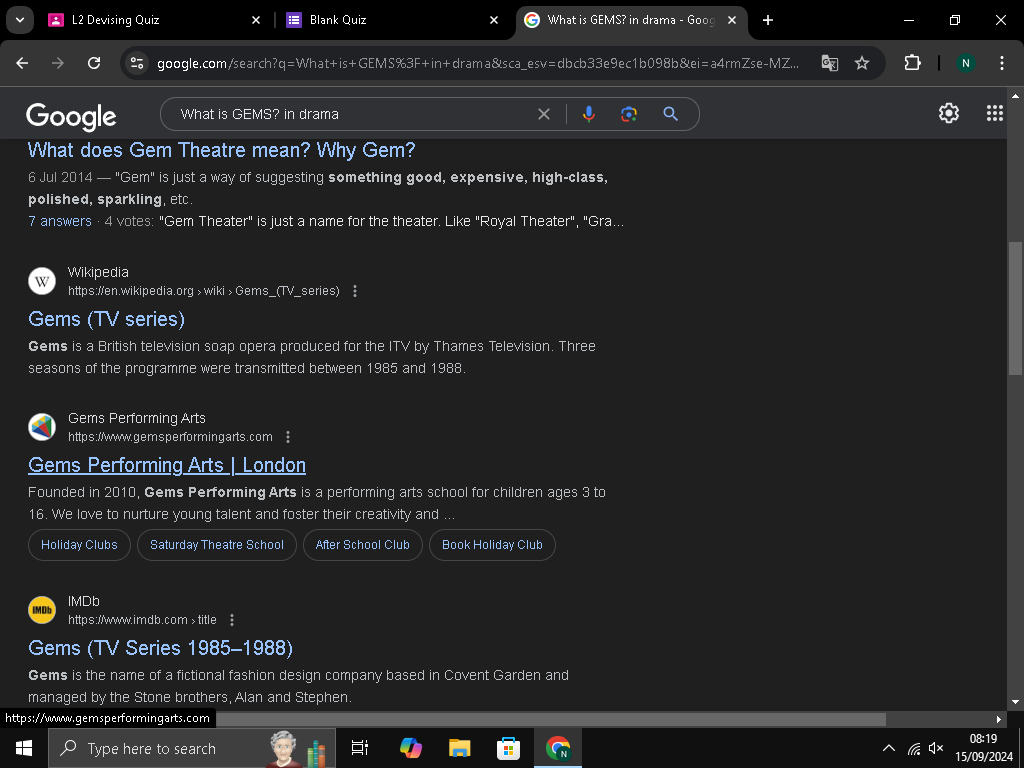Open Task View on the taskbar

point(360,748)
